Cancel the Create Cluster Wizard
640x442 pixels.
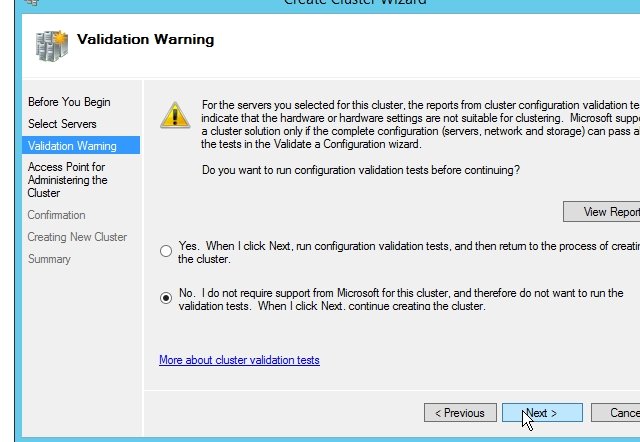click(x=616, y=413)
